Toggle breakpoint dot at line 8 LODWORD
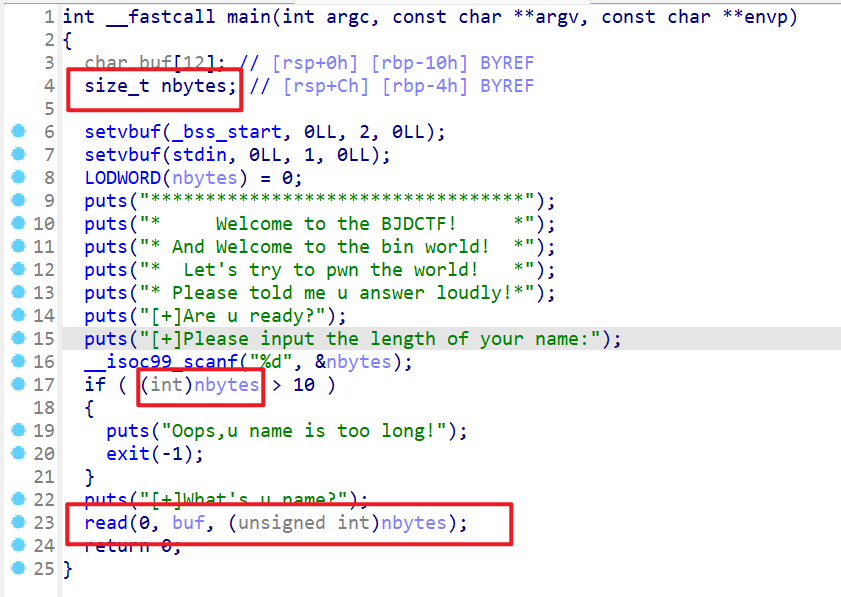The width and height of the screenshot is (841, 597). [17, 178]
